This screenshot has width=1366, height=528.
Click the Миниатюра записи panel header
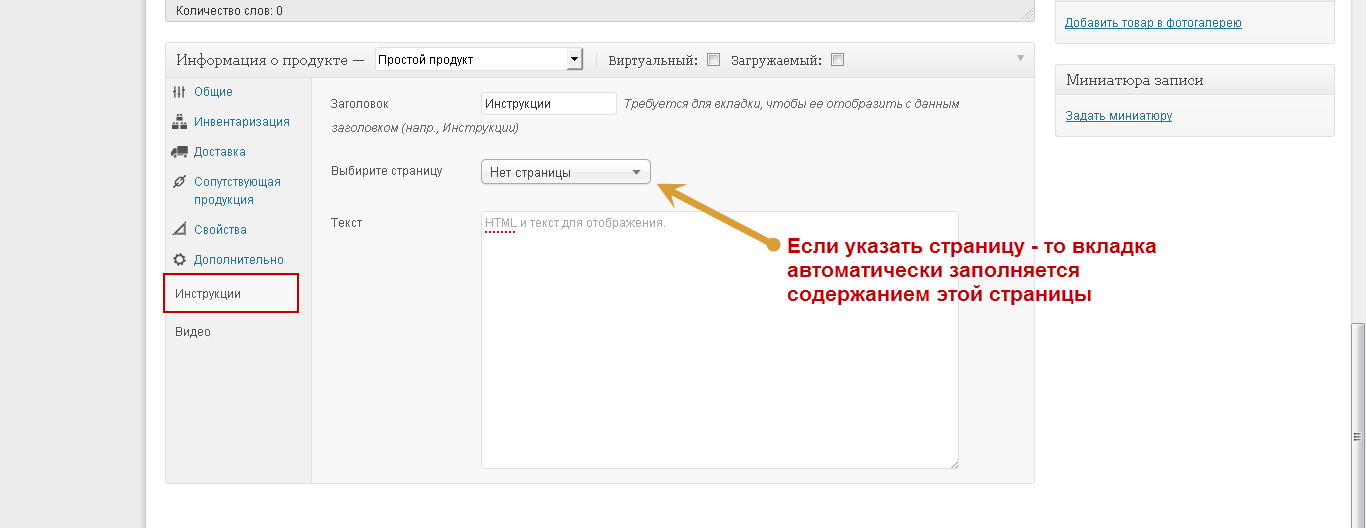point(1195,80)
